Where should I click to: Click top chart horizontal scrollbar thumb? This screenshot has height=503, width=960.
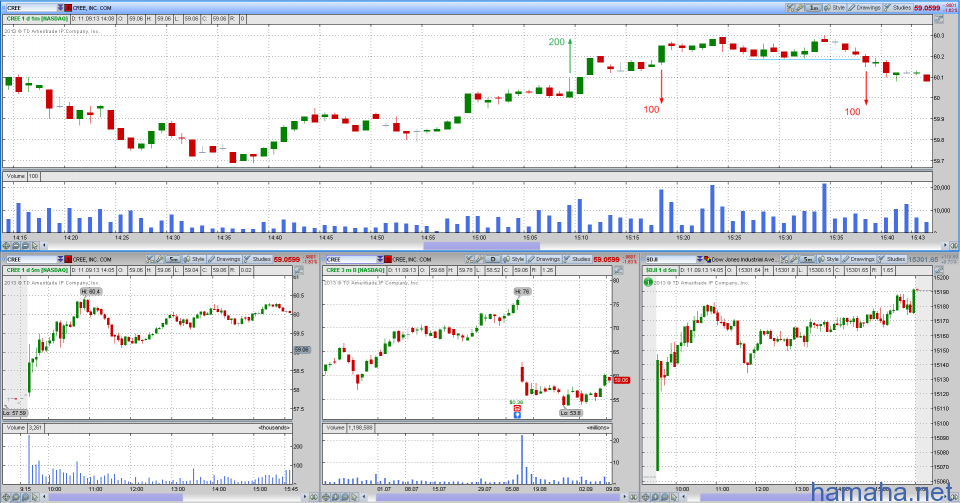pos(482,245)
